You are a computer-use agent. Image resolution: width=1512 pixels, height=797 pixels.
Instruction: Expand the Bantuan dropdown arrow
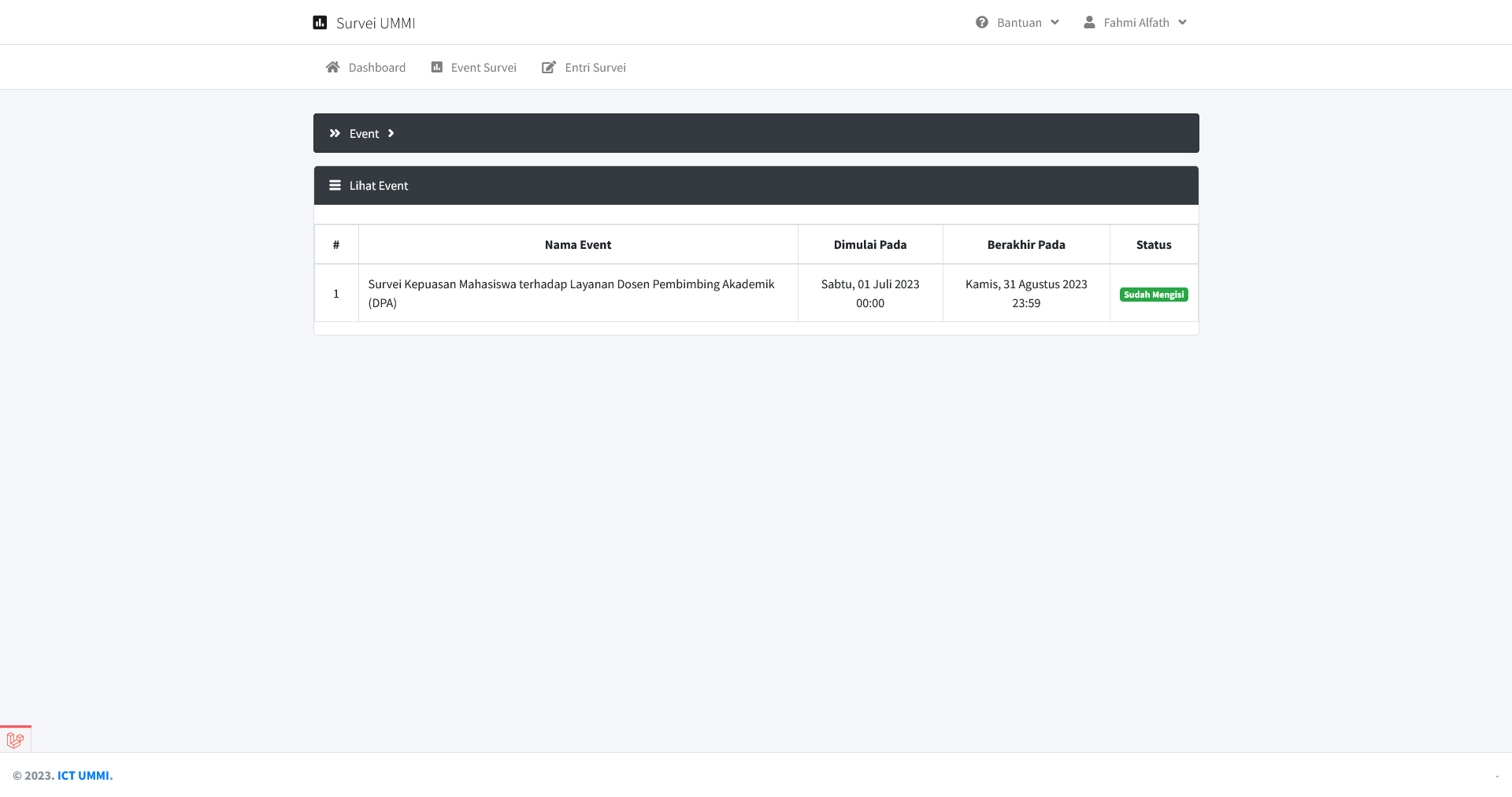coord(1054,22)
